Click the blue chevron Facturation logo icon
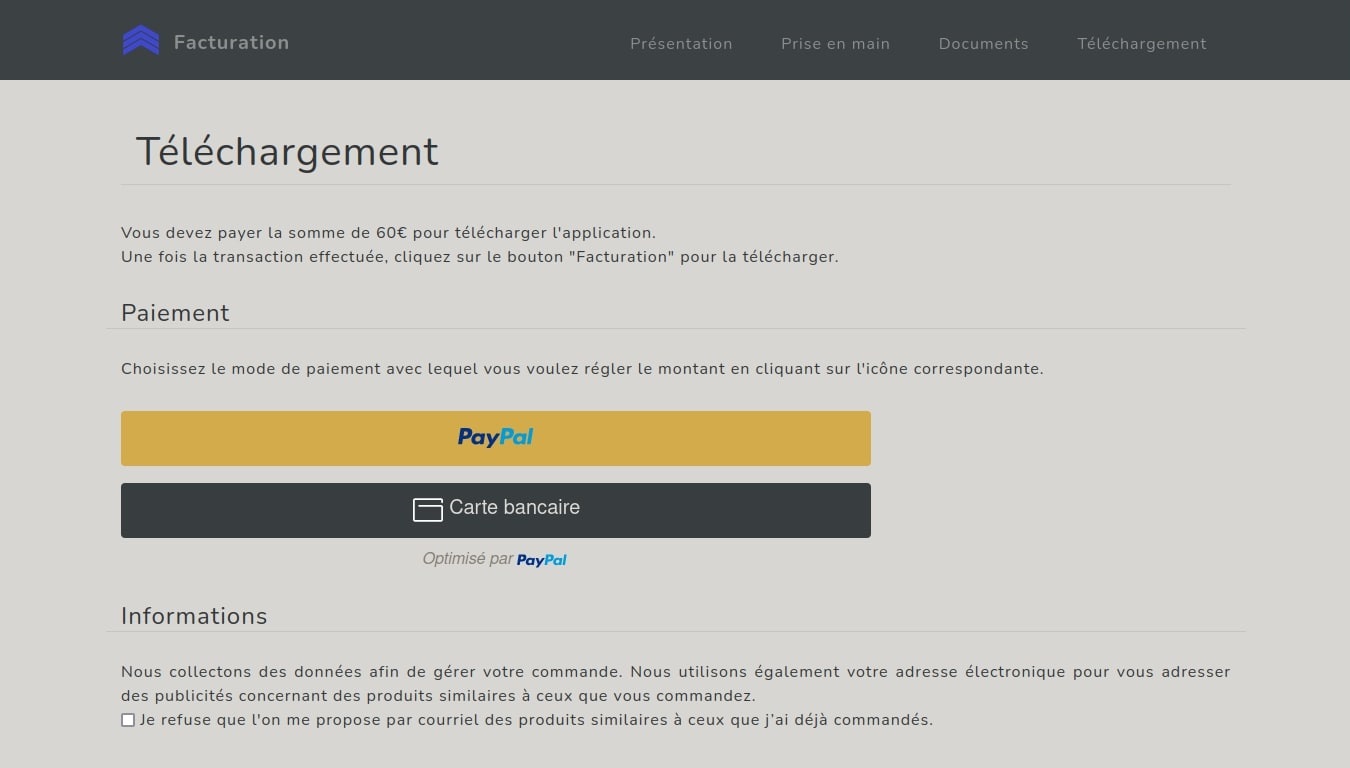1350x768 pixels. point(141,41)
